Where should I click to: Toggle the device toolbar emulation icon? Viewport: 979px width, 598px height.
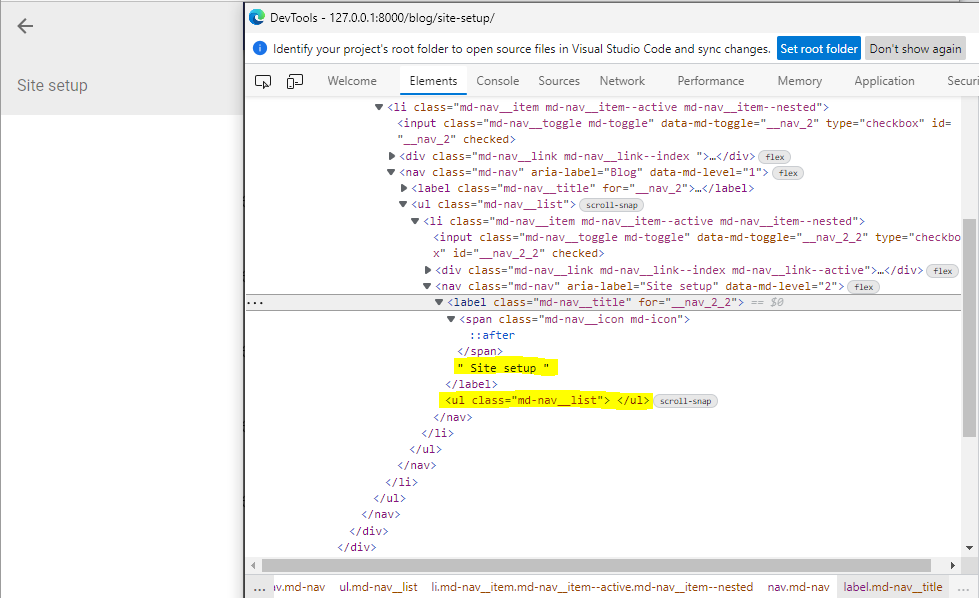coord(294,81)
